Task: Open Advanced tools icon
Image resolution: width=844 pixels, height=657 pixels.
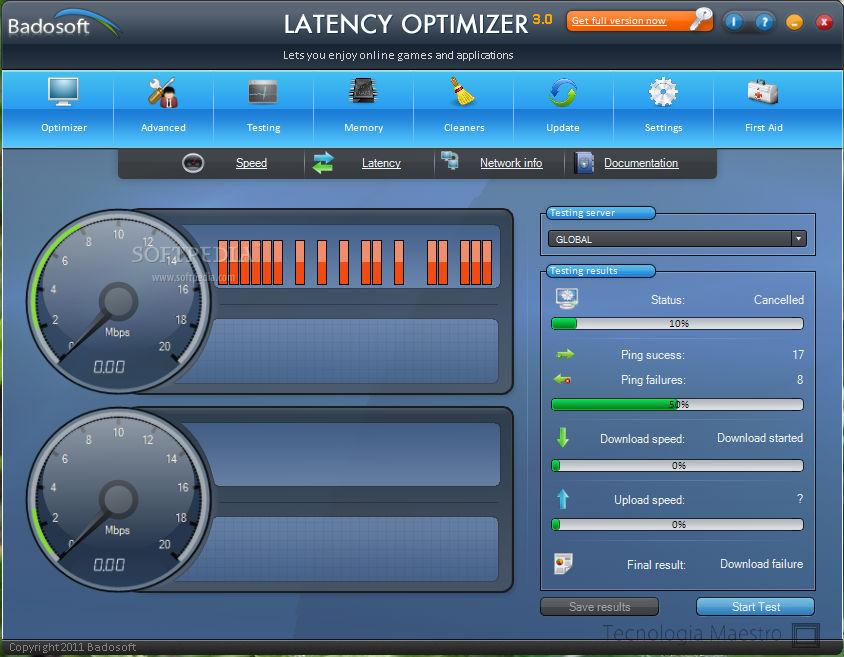Action: point(163,92)
